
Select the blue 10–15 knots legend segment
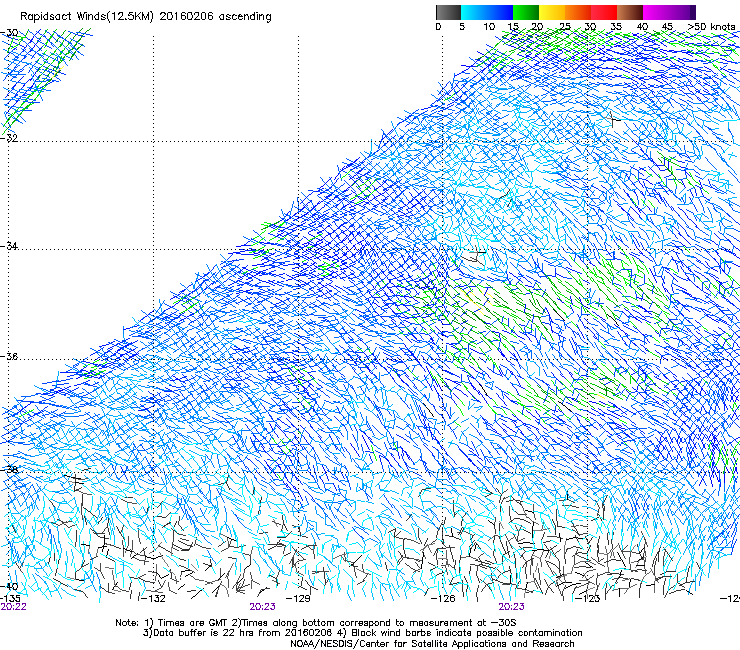(500, 12)
